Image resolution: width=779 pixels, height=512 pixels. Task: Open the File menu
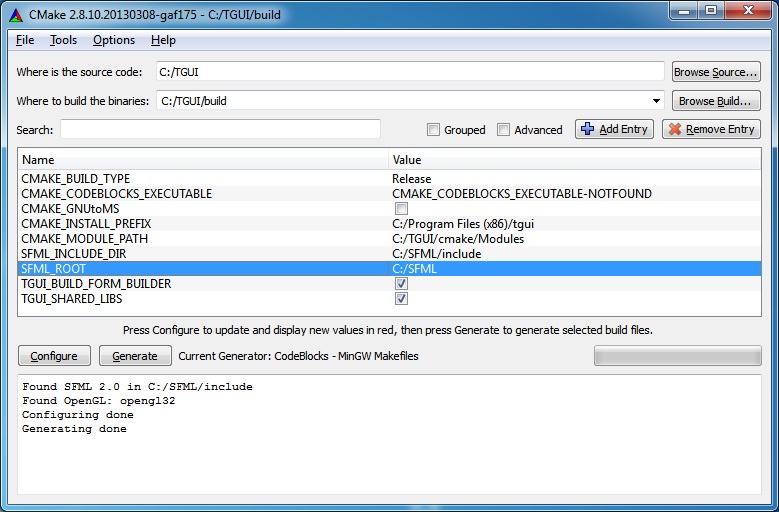25,40
